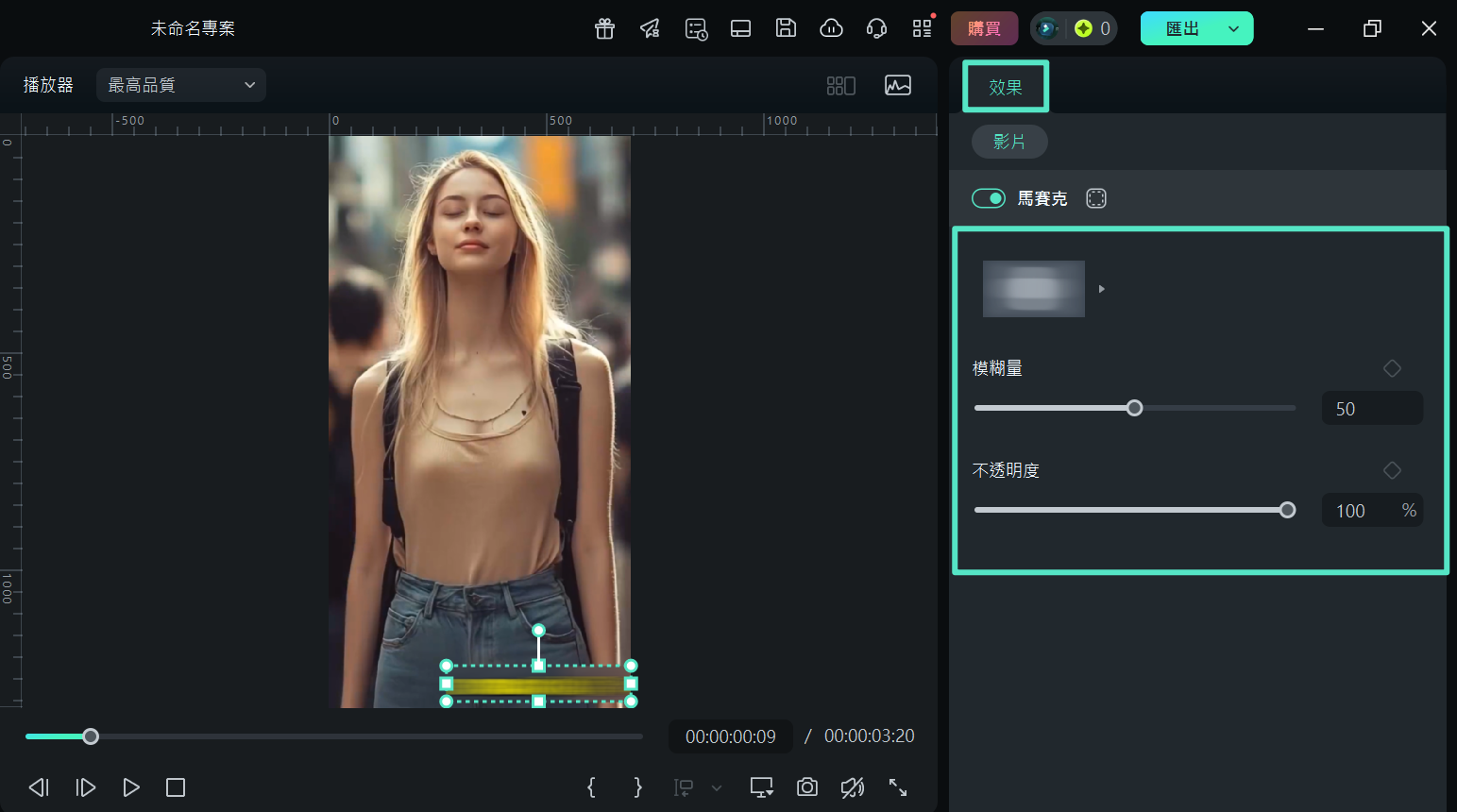Switch to the 效果 tab
The image size is (1457, 812).
[1005, 87]
